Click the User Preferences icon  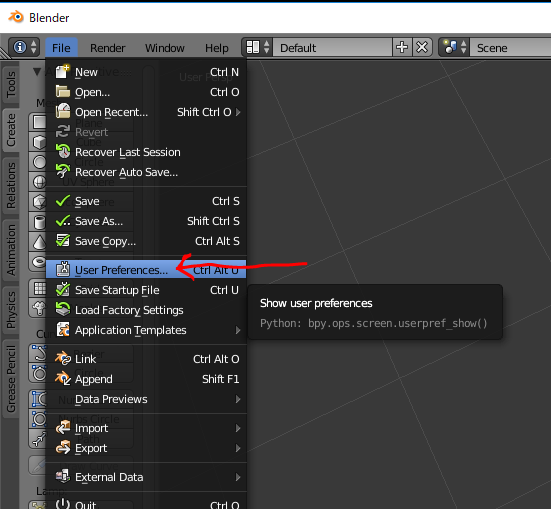(x=63, y=269)
